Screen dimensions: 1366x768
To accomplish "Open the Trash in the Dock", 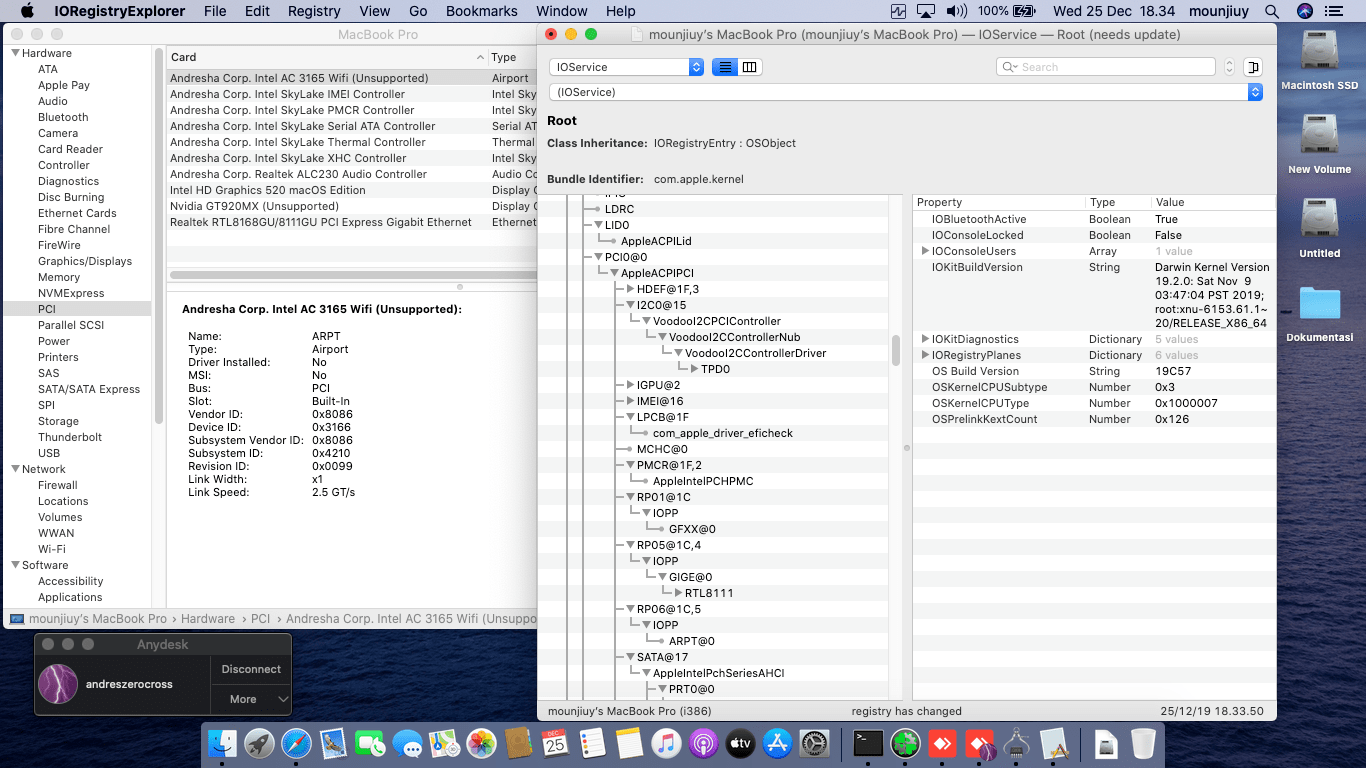I will coord(1143,743).
